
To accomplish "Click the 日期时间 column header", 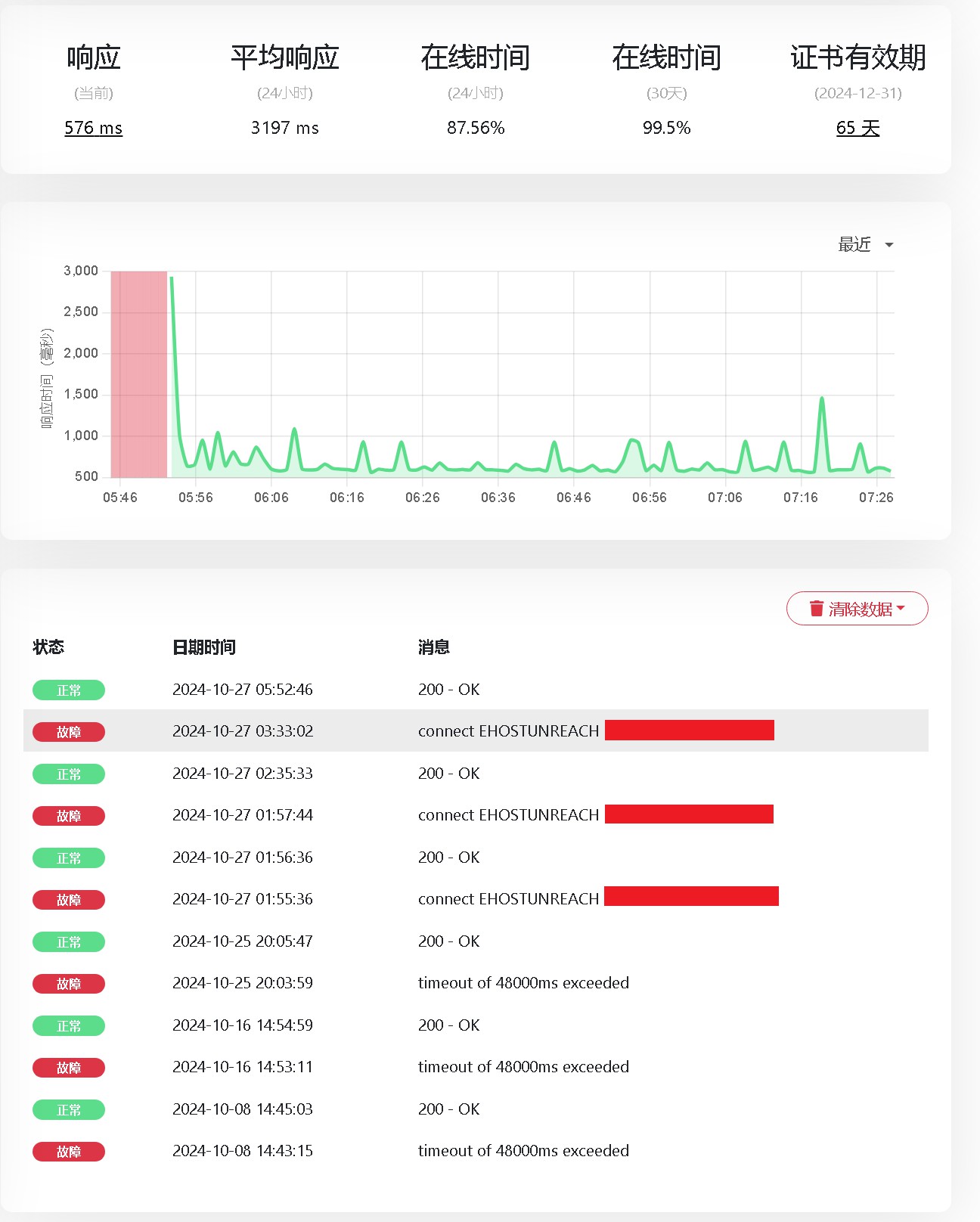I will pyautogui.click(x=204, y=647).
